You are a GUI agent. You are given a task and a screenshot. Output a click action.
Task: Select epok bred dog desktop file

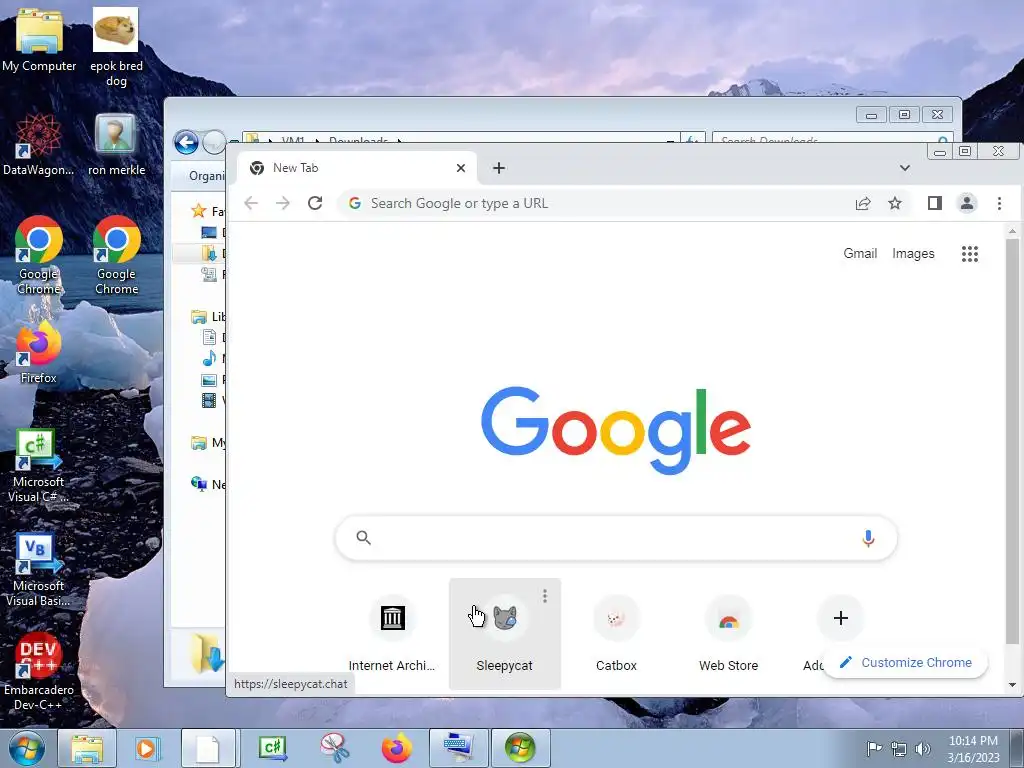(x=116, y=47)
